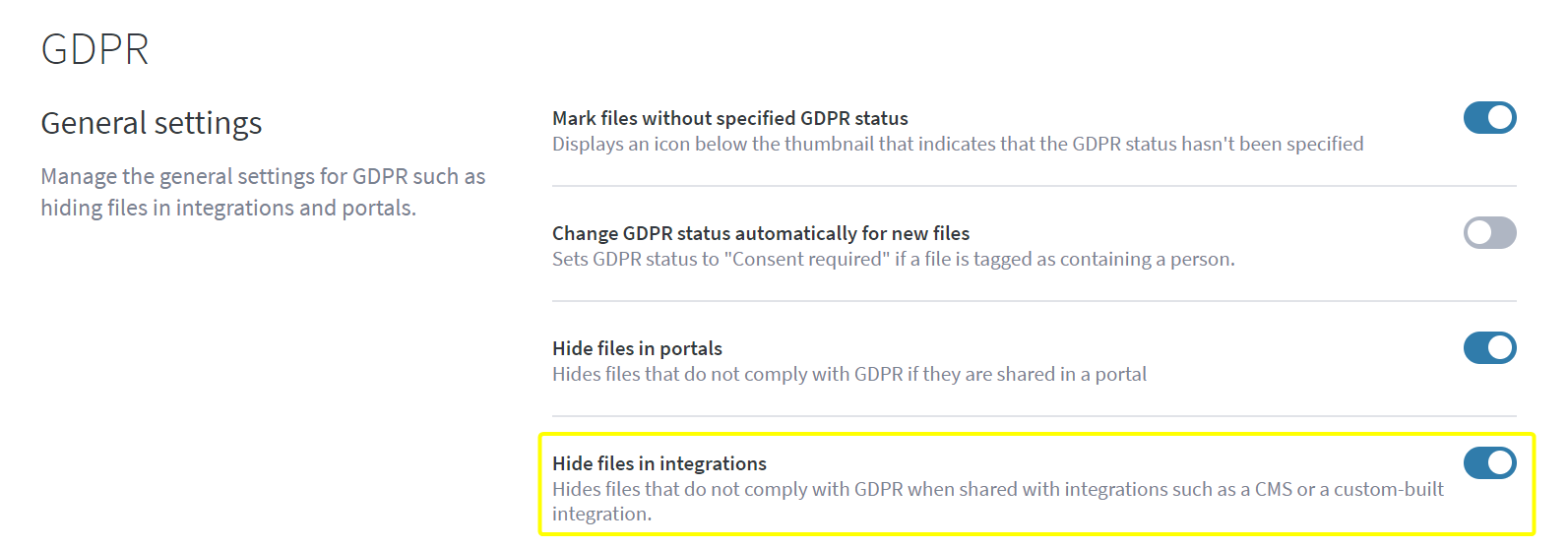
Task: Click the description mentioning icon below the thumbnail
Action: [957, 145]
